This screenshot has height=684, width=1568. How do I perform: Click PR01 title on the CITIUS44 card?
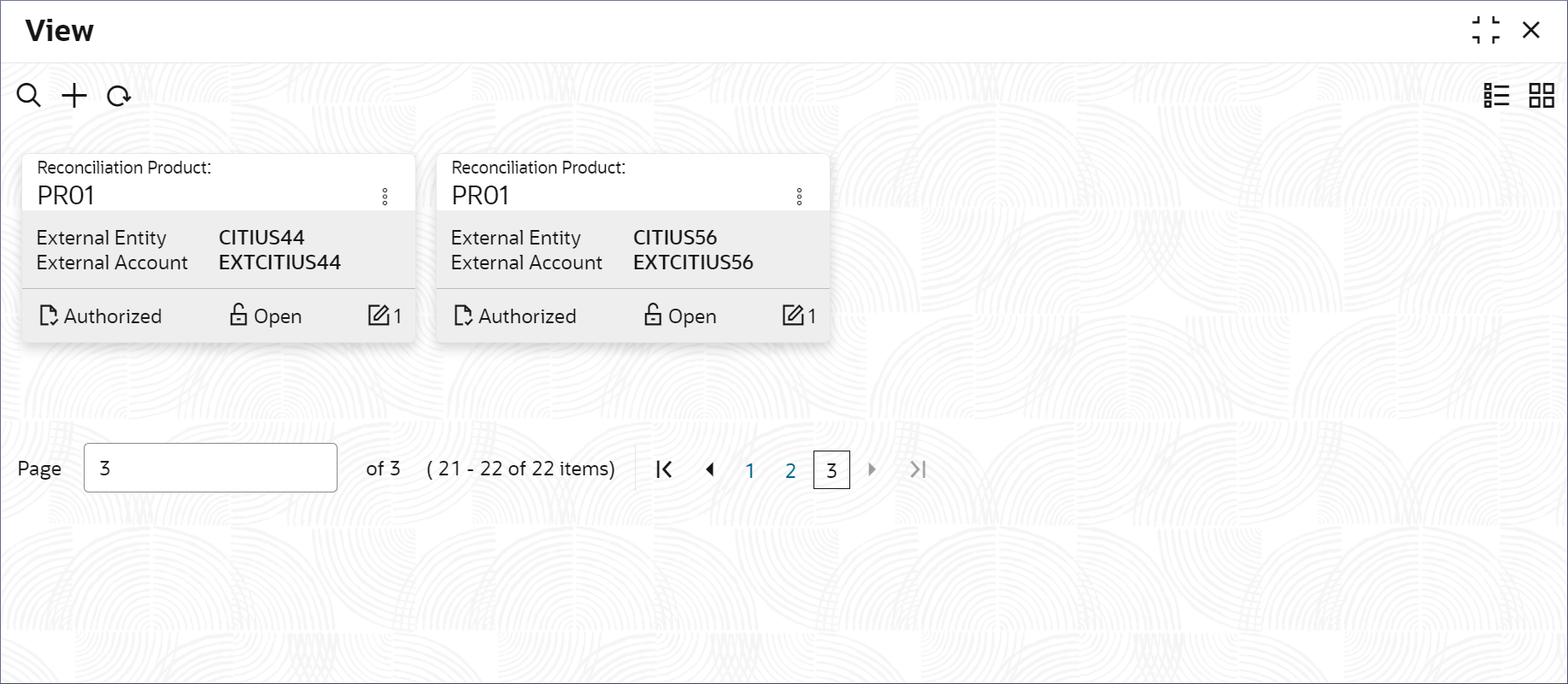66,196
